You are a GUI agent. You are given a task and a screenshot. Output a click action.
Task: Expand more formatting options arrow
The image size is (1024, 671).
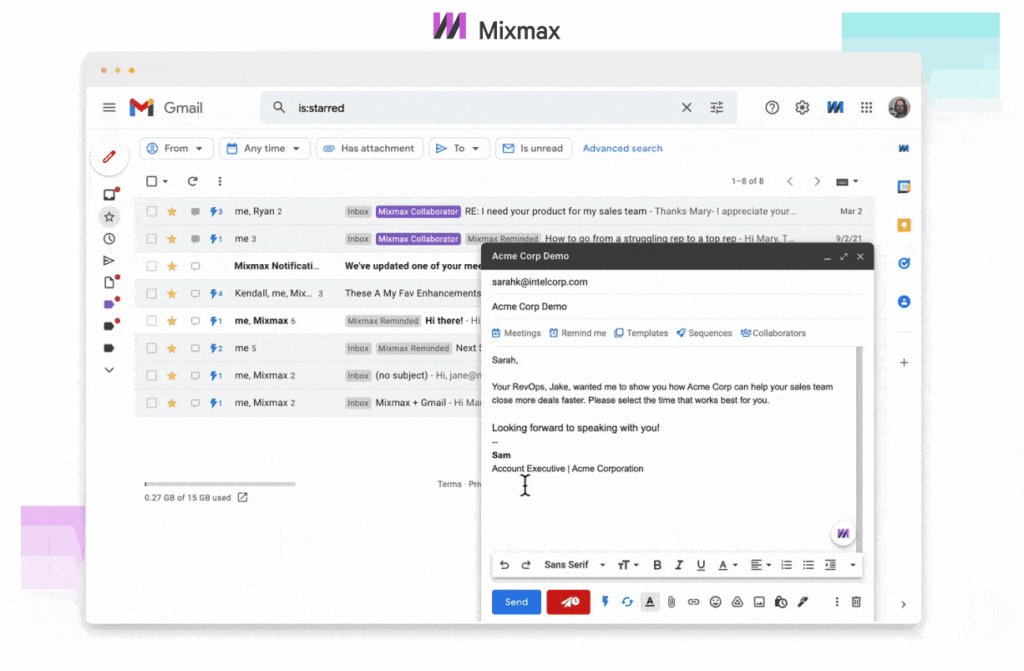(852, 565)
